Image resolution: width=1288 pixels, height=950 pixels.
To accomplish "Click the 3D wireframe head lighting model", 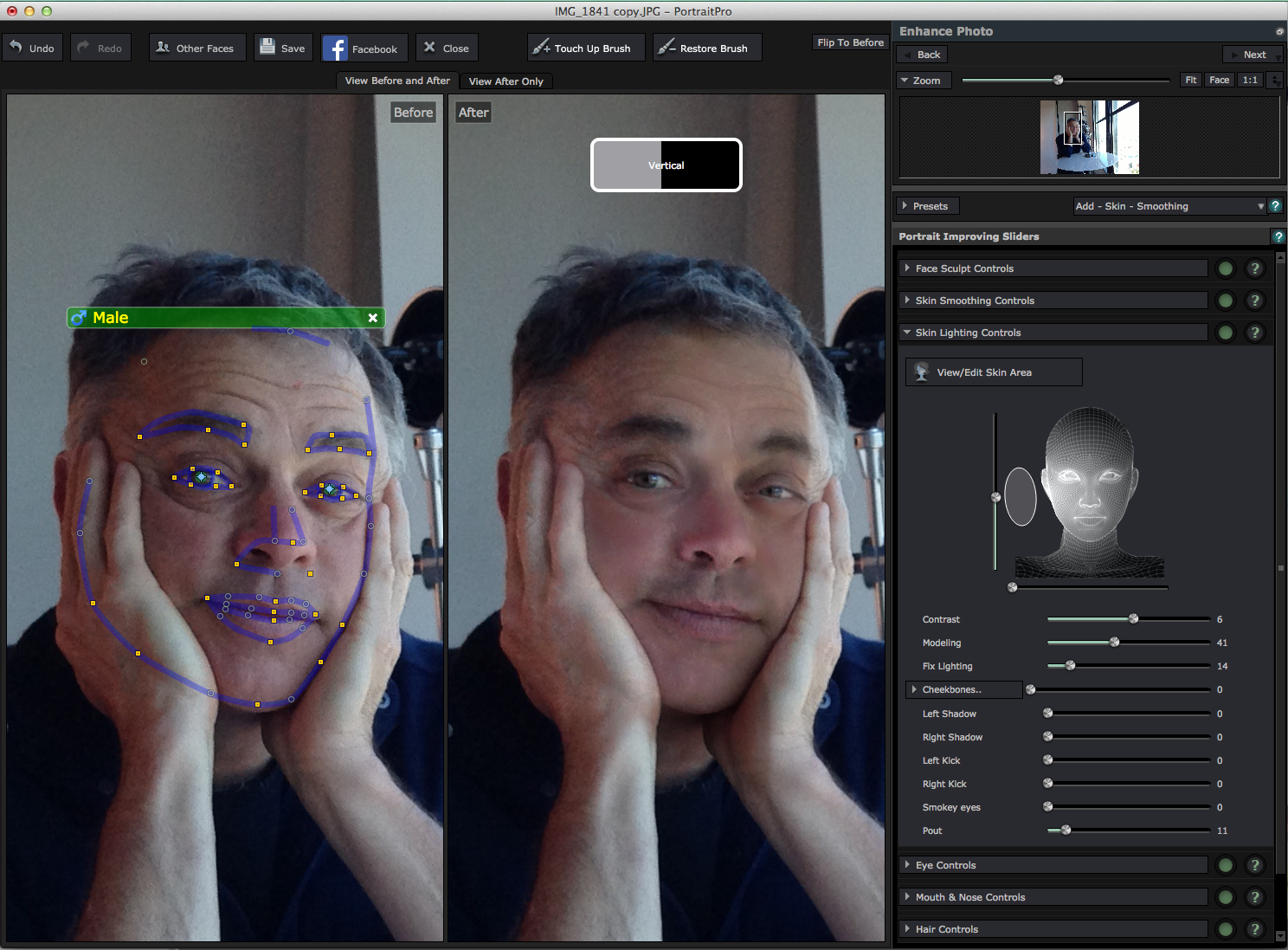I will 1089,492.
